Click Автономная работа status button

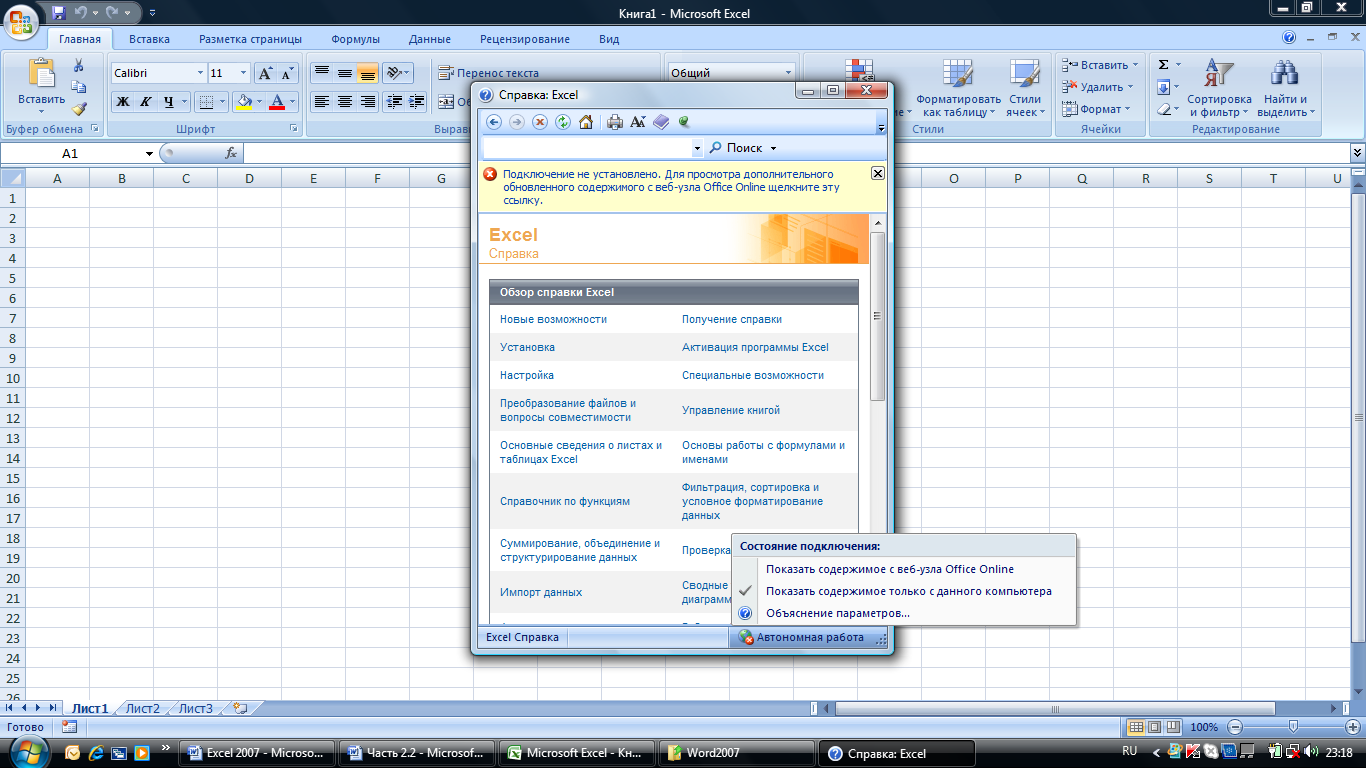(802, 637)
